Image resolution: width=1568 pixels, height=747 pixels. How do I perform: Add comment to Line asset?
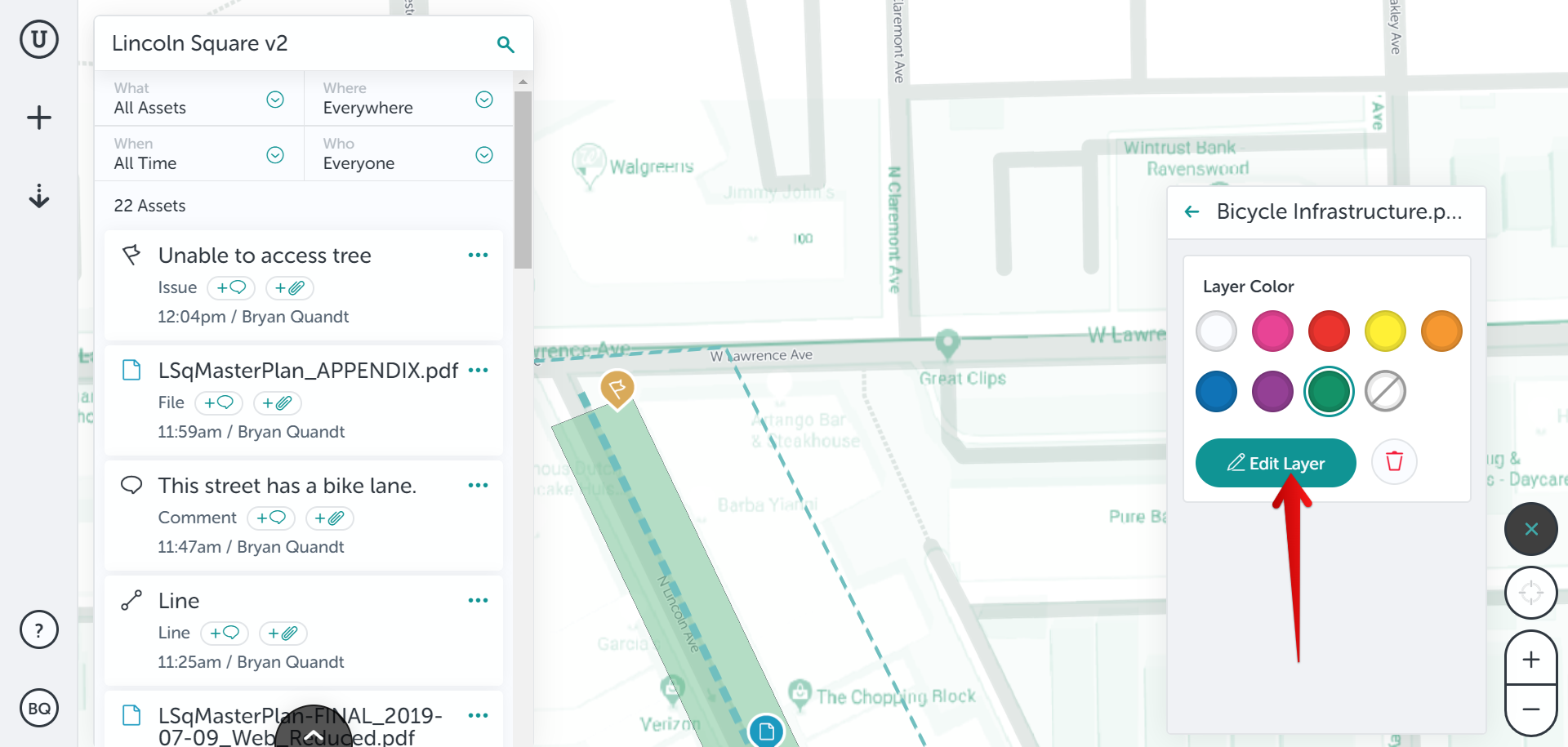coord(224,634)
